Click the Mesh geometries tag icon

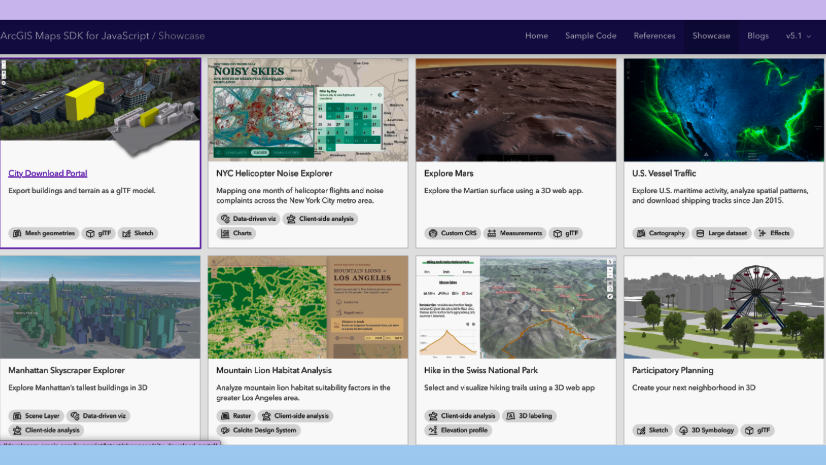17,233
